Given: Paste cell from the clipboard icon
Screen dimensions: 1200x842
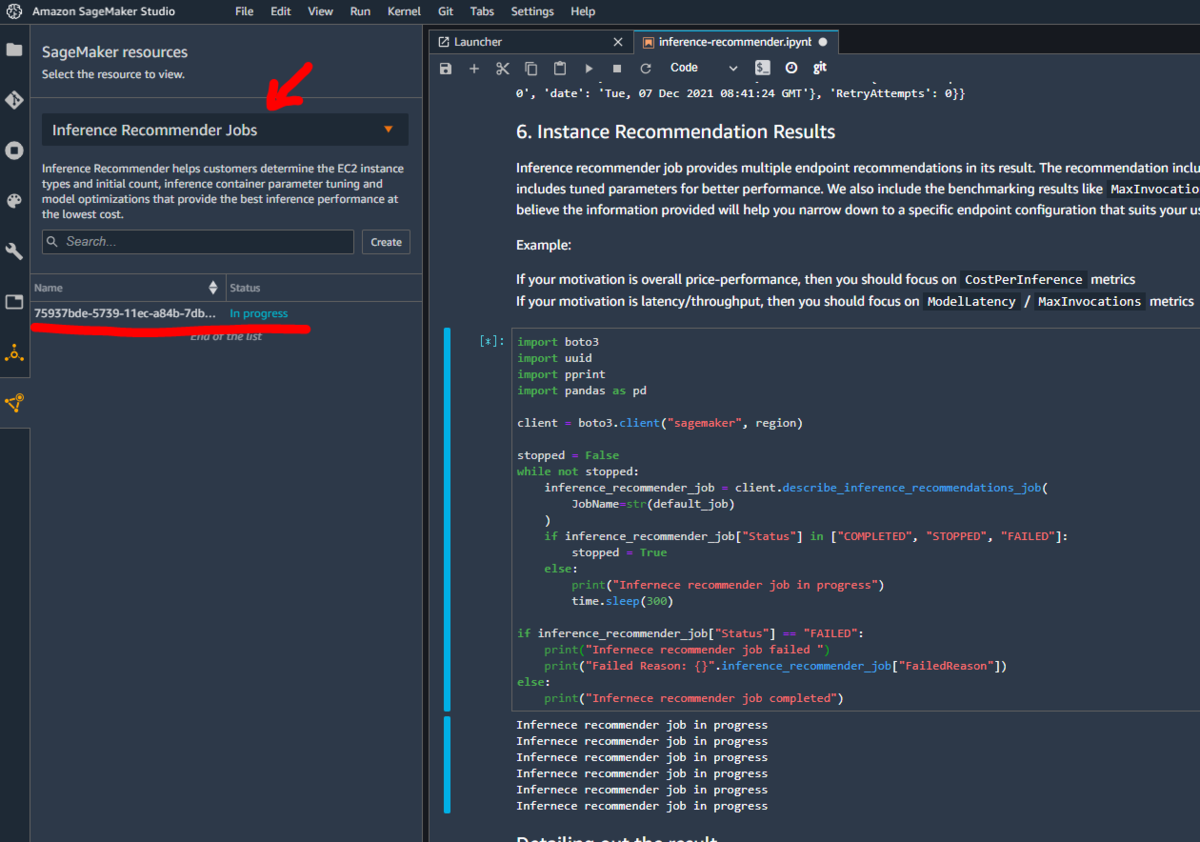Looking at the screenshot, I should (x=560, y=68).
